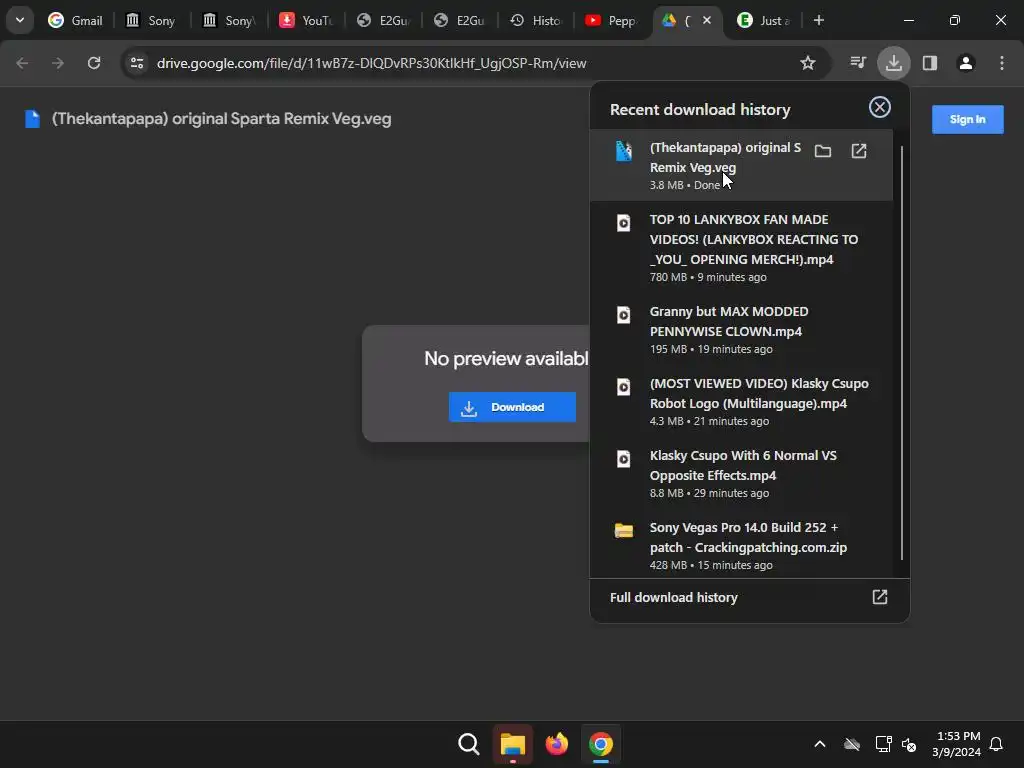Reload the current page
This screenshot has height=768, width=1024.
click(94, 63)
